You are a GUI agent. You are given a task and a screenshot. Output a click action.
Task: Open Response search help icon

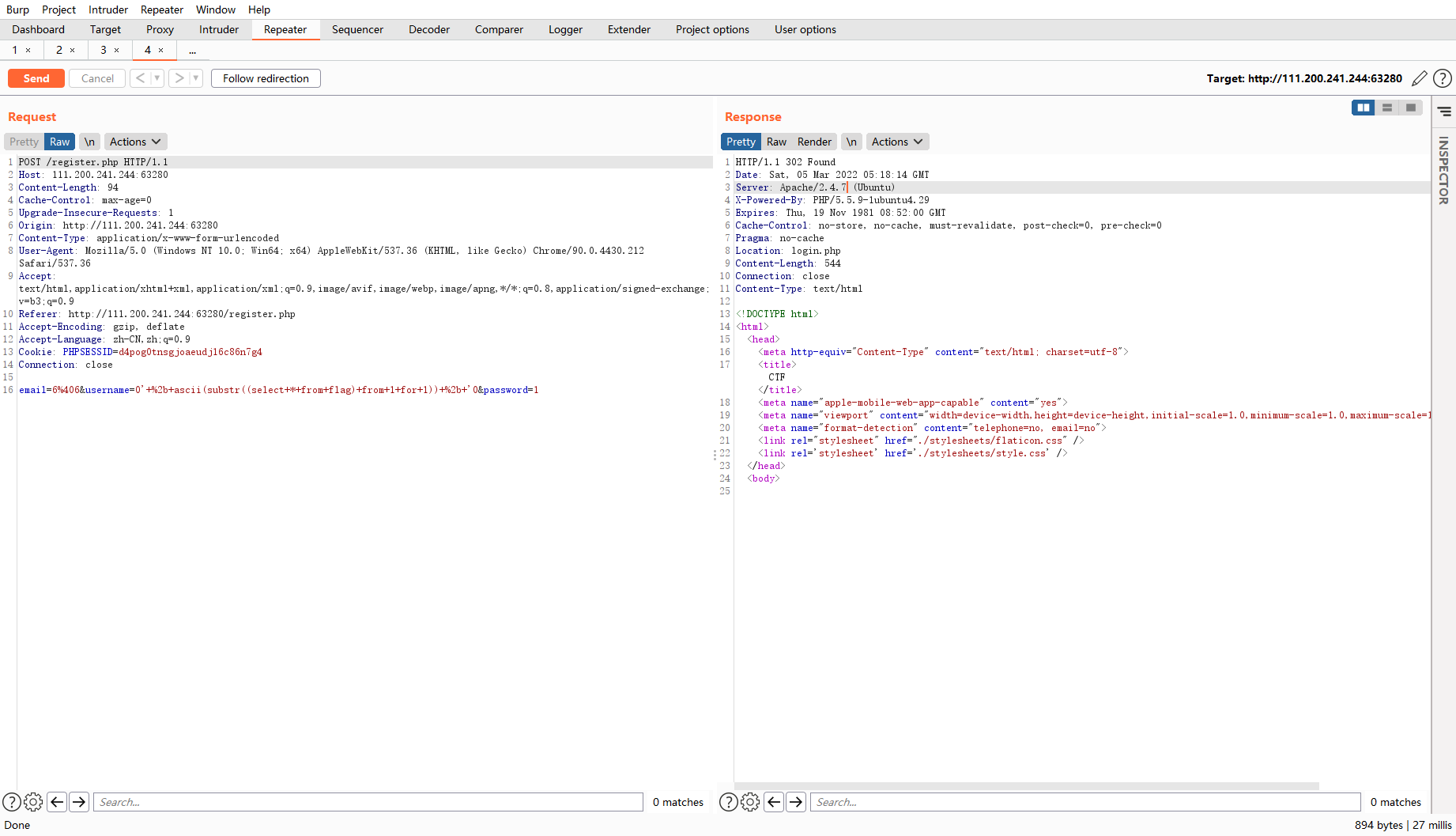click(729, 802)
